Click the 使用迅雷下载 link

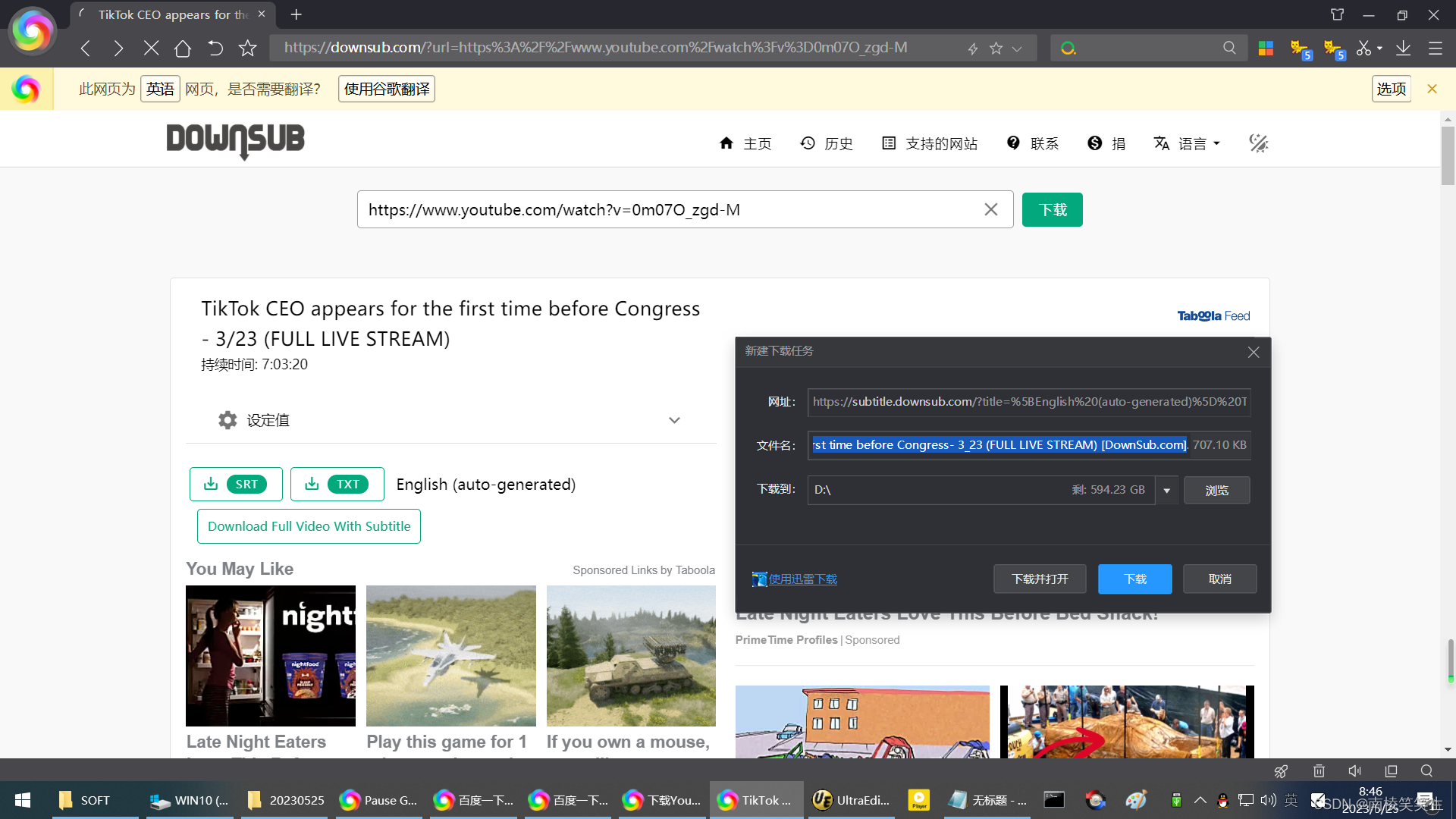(x=802, y=579)
